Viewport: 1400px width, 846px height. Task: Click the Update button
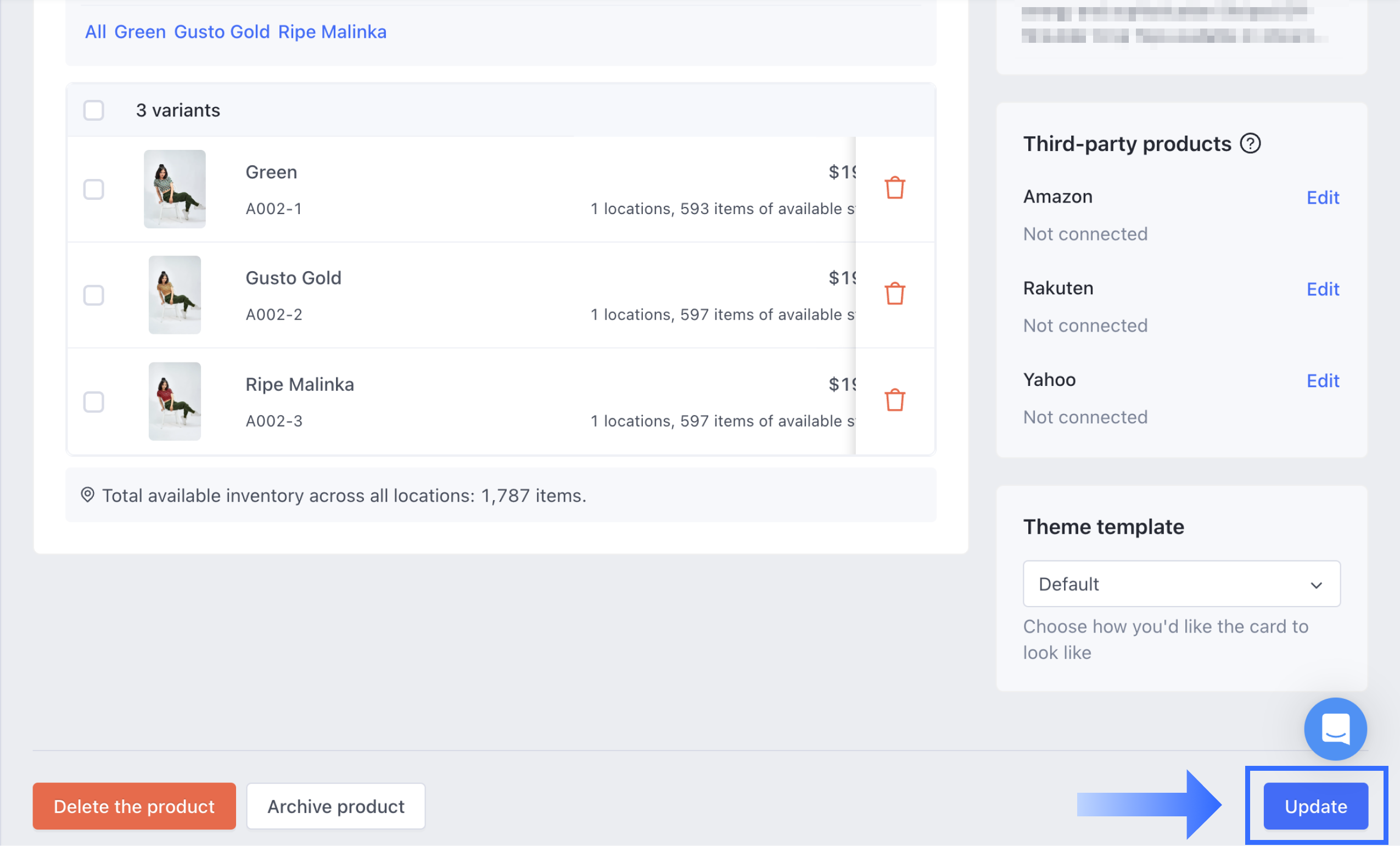(1315, 806)
